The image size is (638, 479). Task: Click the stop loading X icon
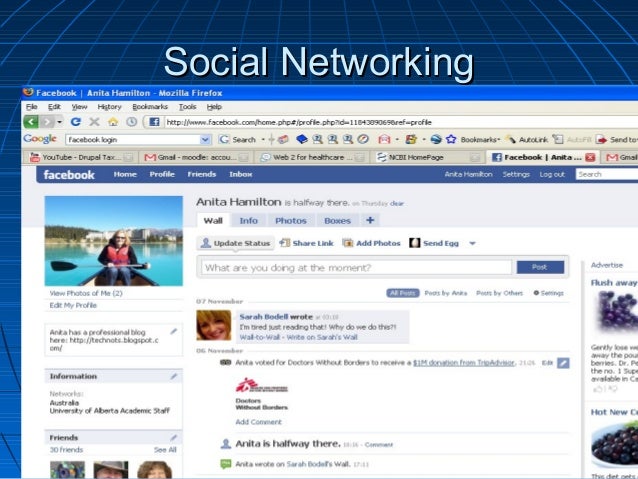(94, 122)
